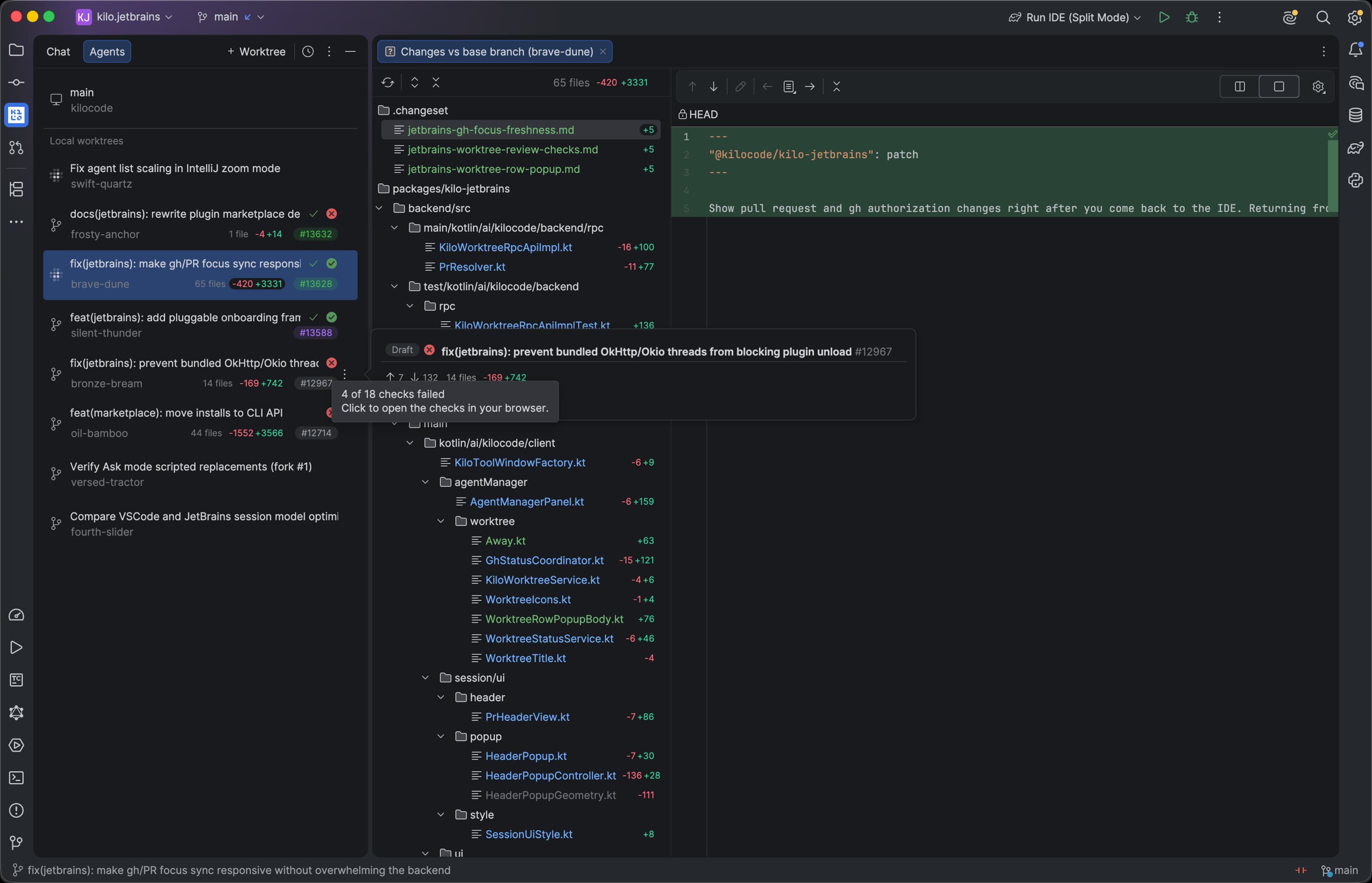Viewport: 1372px width, 883px height.
Task: Switch to unified diff viewer
Action: (1279, 86)
